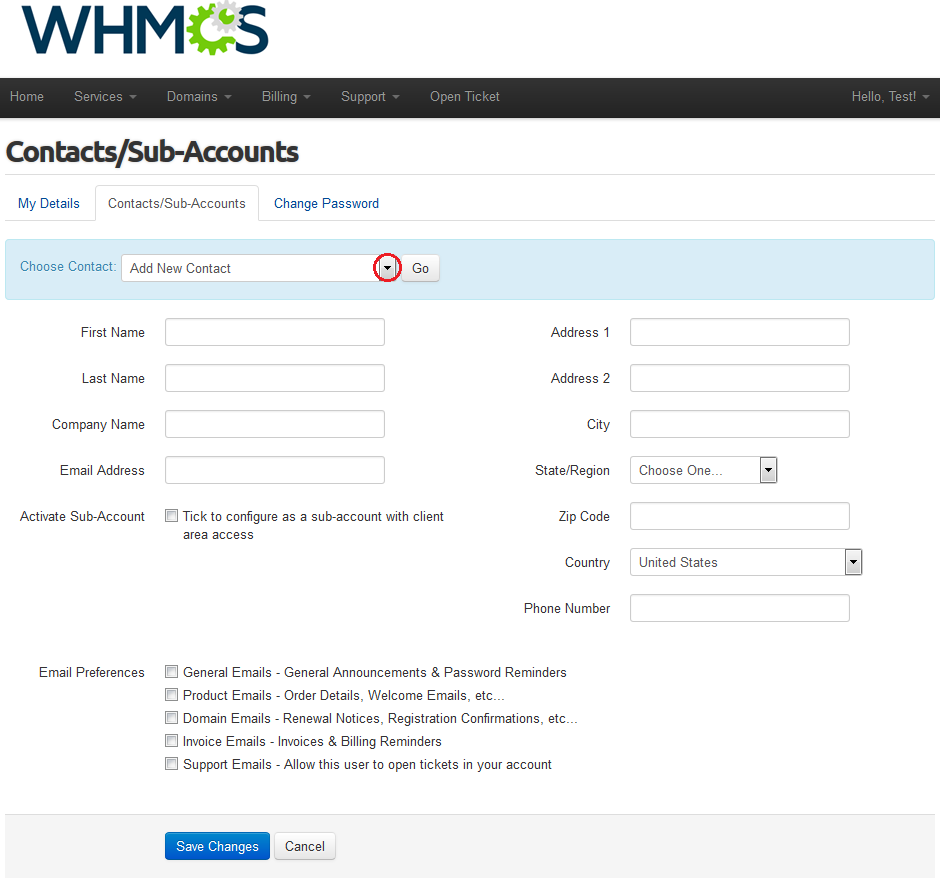Click the Choose Contact label
940x883 pixels.
[x=68, y=267]
